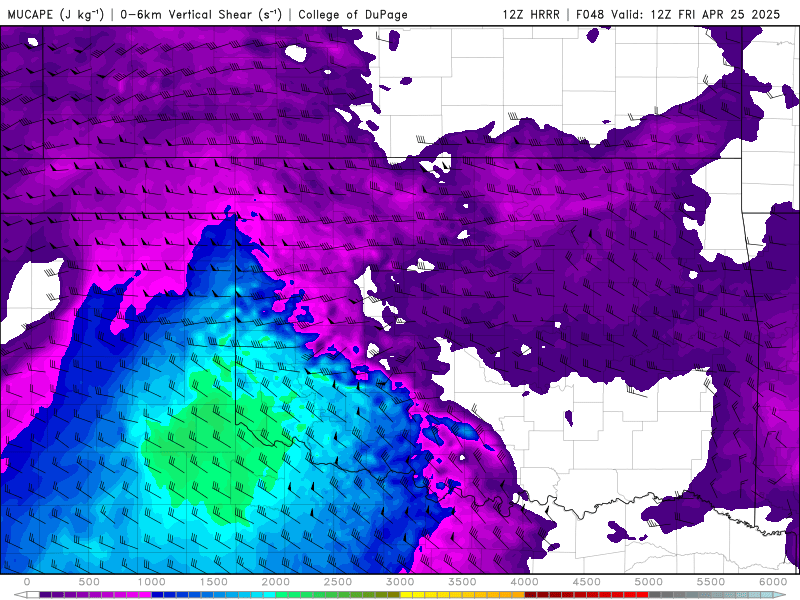Click the 1500 tick label on color scale

(x=214, y=582)
